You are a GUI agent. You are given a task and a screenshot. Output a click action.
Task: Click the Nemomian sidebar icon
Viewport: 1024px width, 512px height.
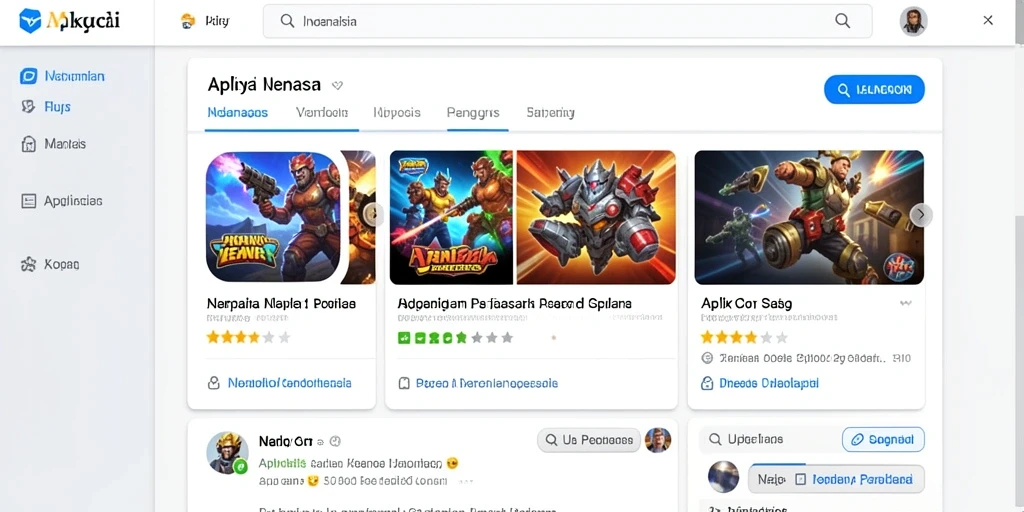(x=28, y=76)
